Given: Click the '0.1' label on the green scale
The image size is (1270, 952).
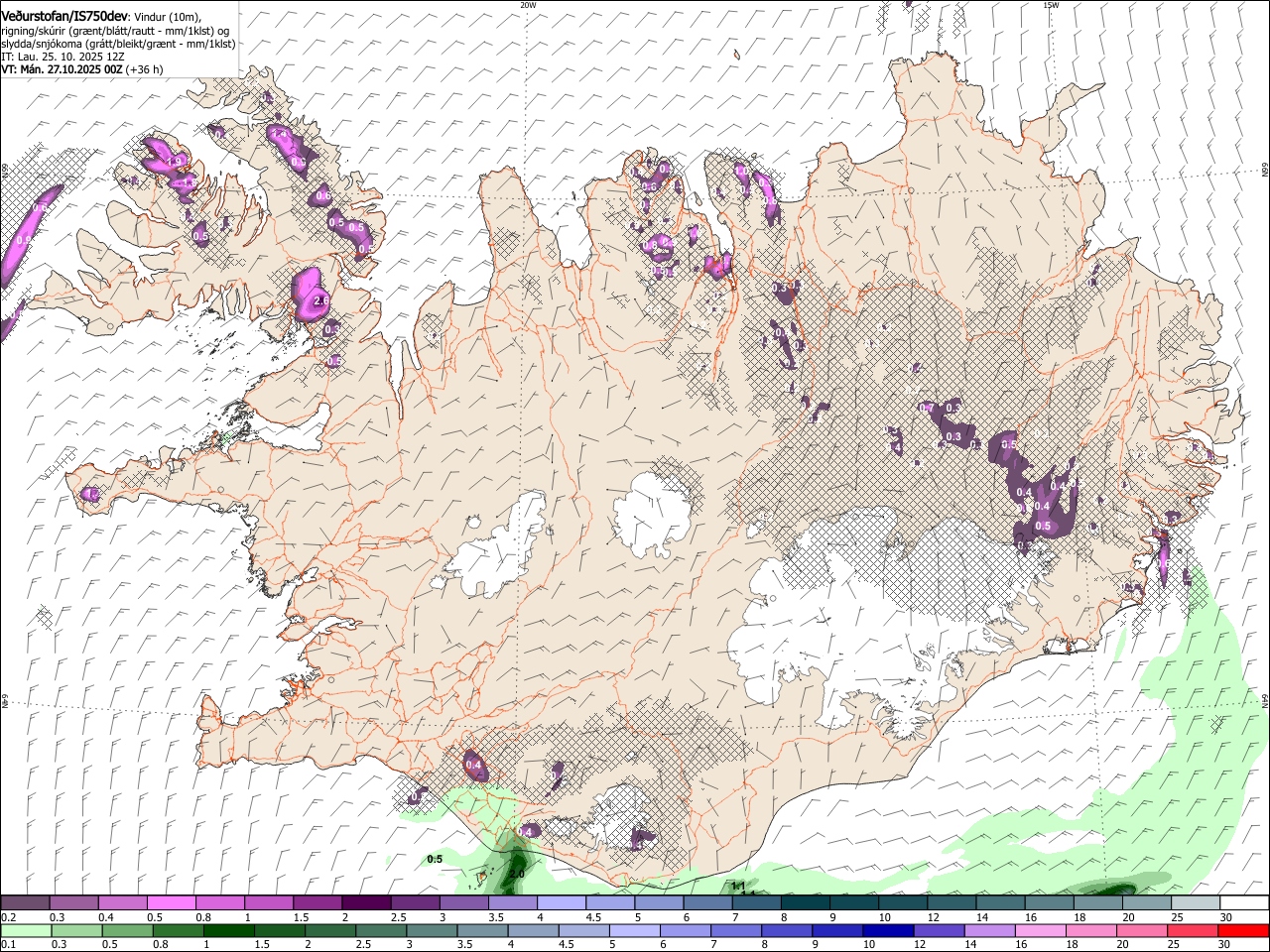Looking at the screenshot, I should [8, 945].
